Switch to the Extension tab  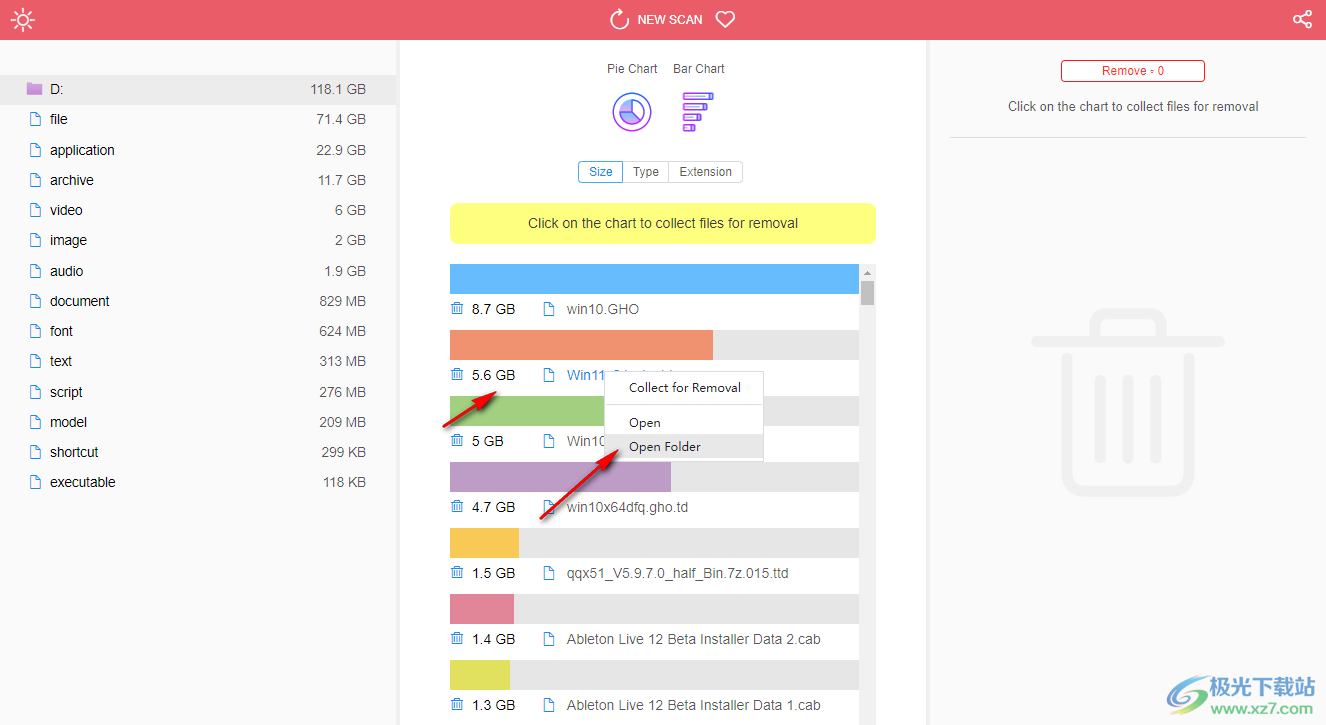tap(705, 172)
